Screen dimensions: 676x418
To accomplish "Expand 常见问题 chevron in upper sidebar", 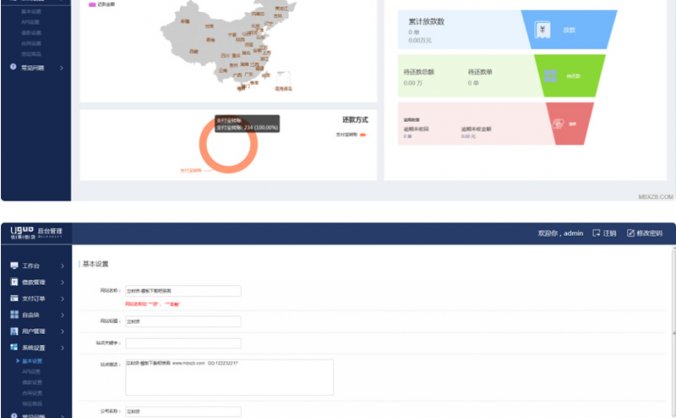I will point(61,68).
